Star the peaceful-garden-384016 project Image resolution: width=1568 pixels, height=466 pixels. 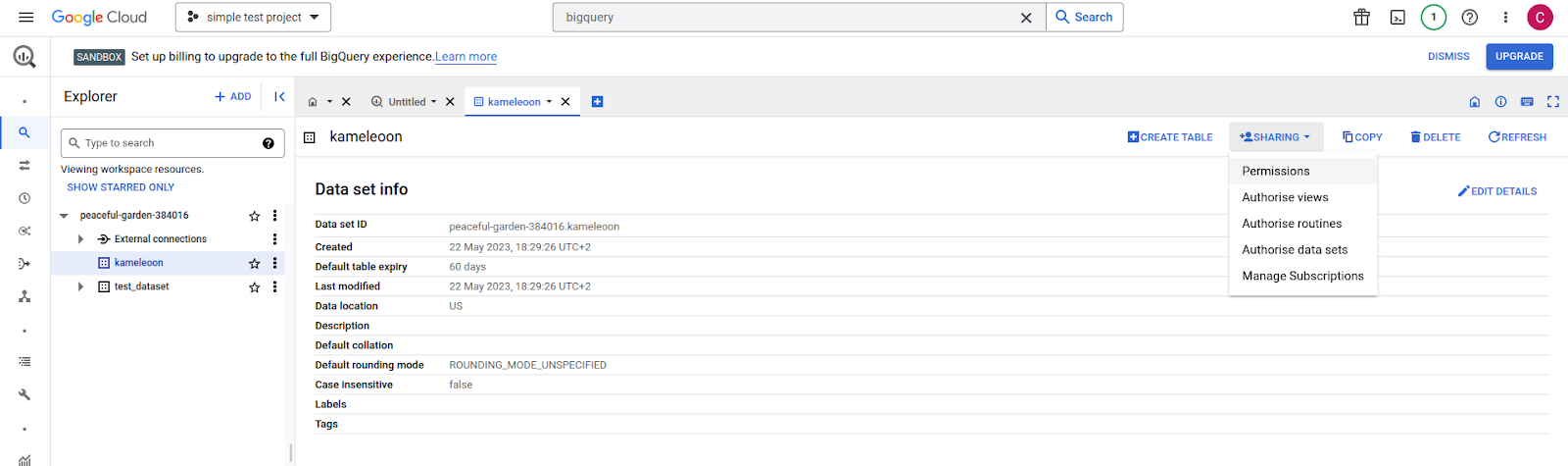(x=255, y=216)
